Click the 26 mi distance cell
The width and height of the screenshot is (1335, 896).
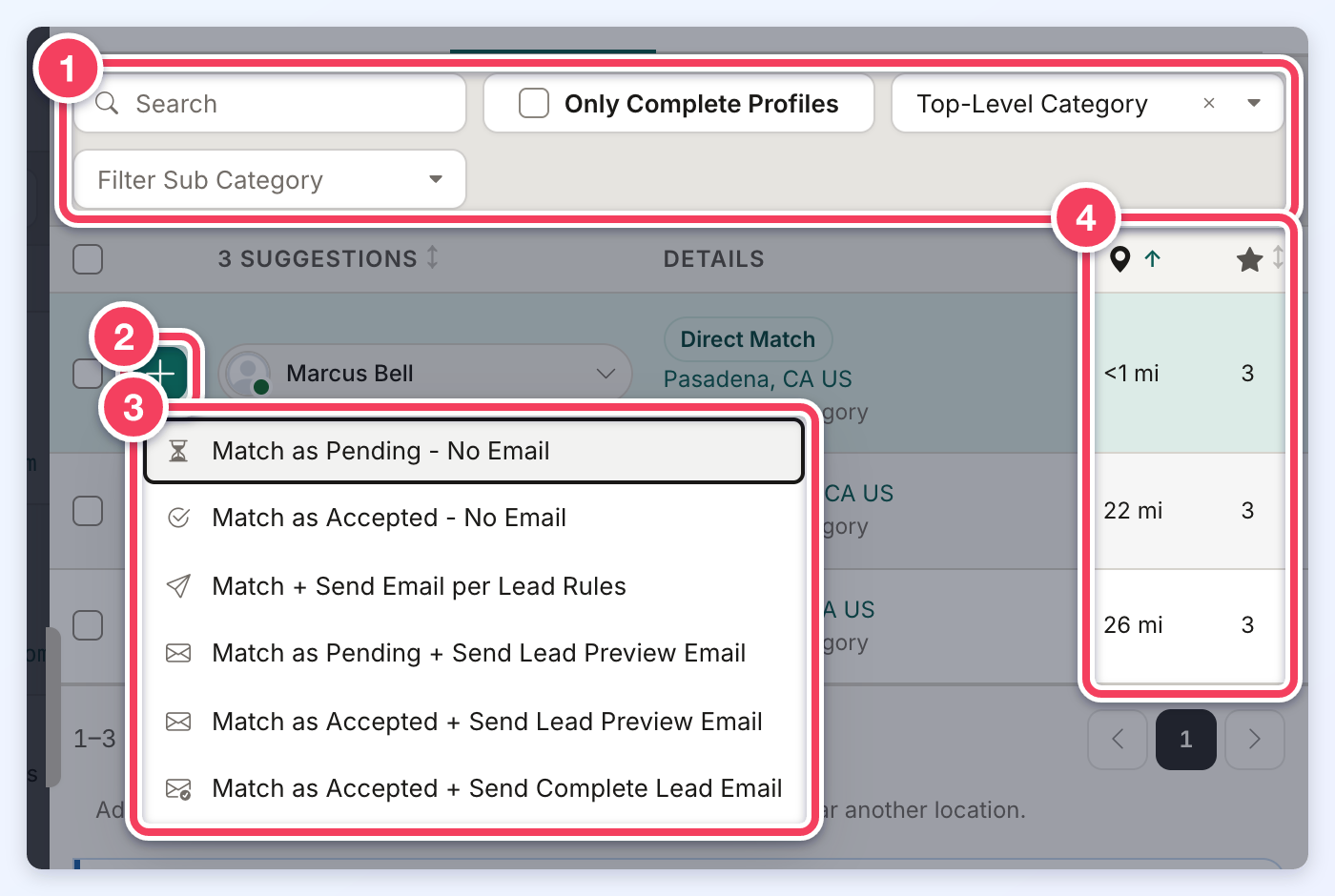coord(1133,625)
